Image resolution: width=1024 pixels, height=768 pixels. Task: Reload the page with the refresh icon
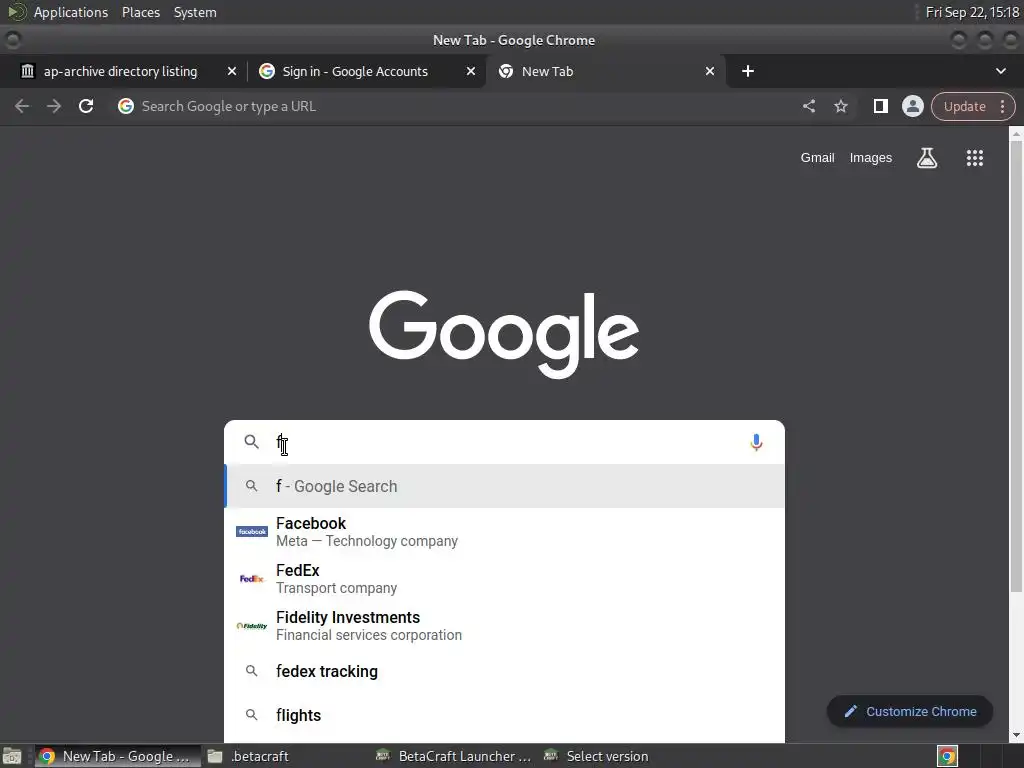[x=86, y=106]
